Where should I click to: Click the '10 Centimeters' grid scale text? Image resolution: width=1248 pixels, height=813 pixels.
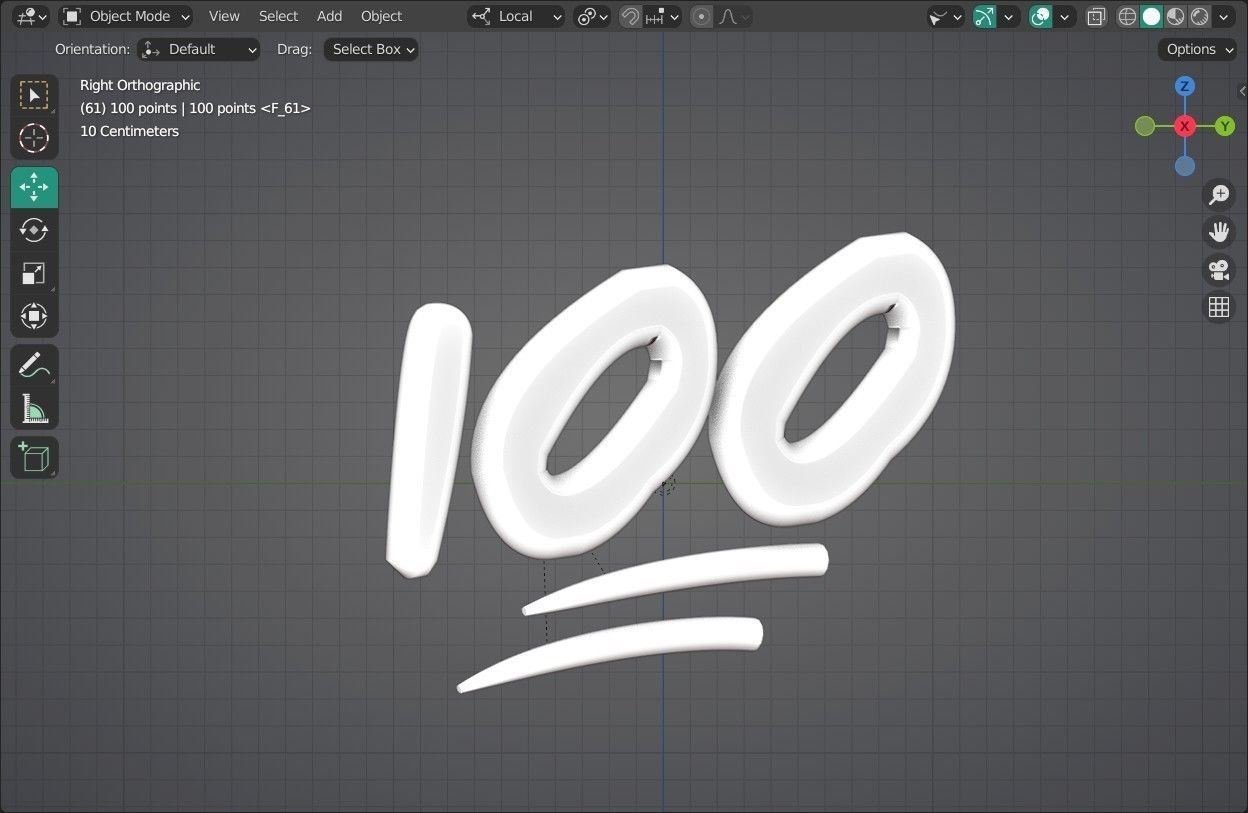click(129, 131)
